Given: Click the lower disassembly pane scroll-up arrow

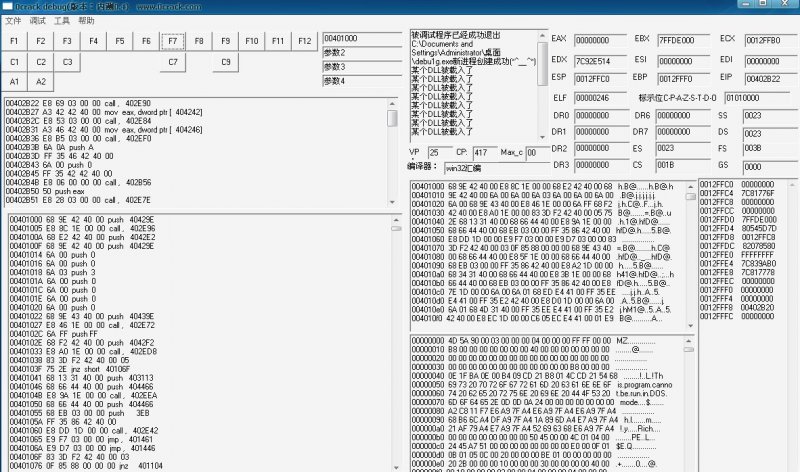Looking at the screenshot, I should [396, 220].
